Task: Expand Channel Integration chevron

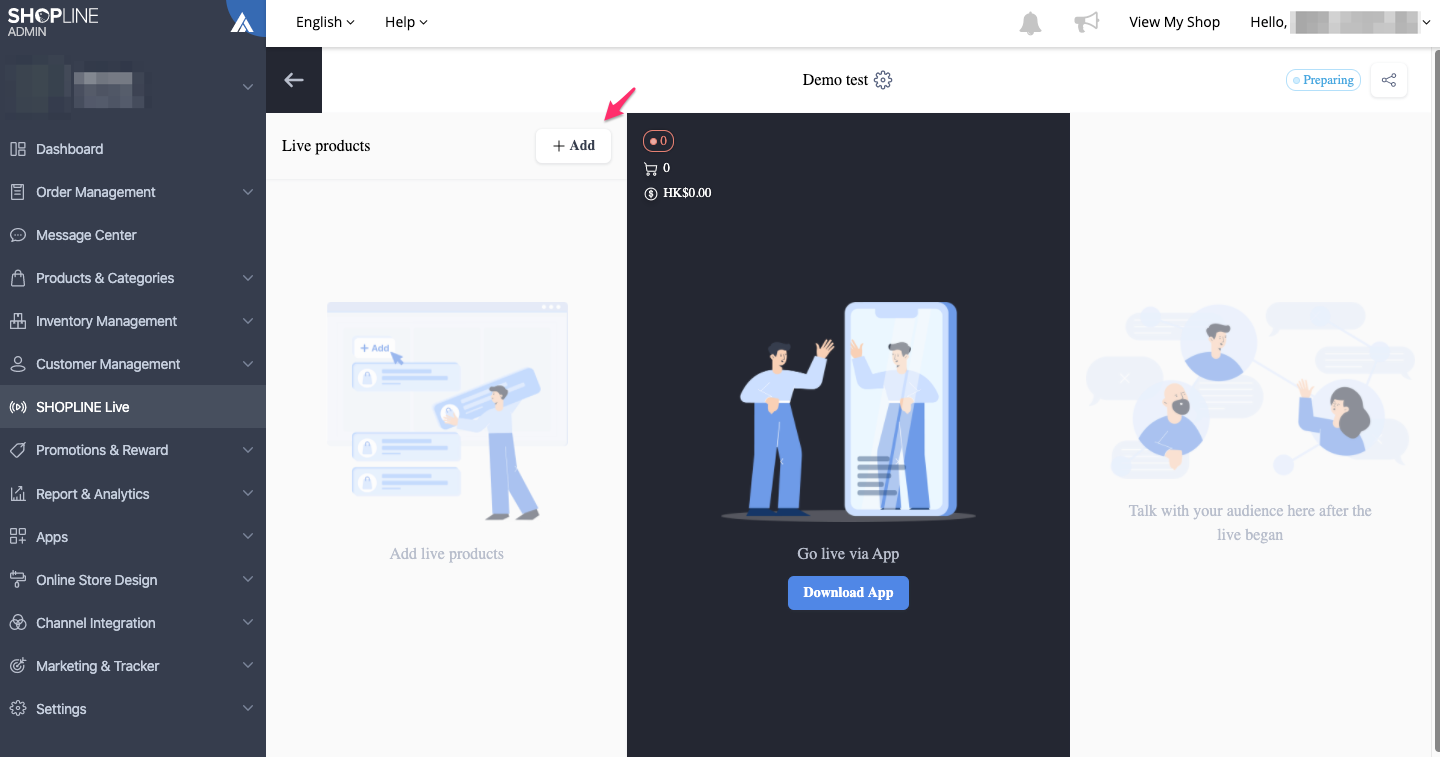Action: [x=248, y=623]
